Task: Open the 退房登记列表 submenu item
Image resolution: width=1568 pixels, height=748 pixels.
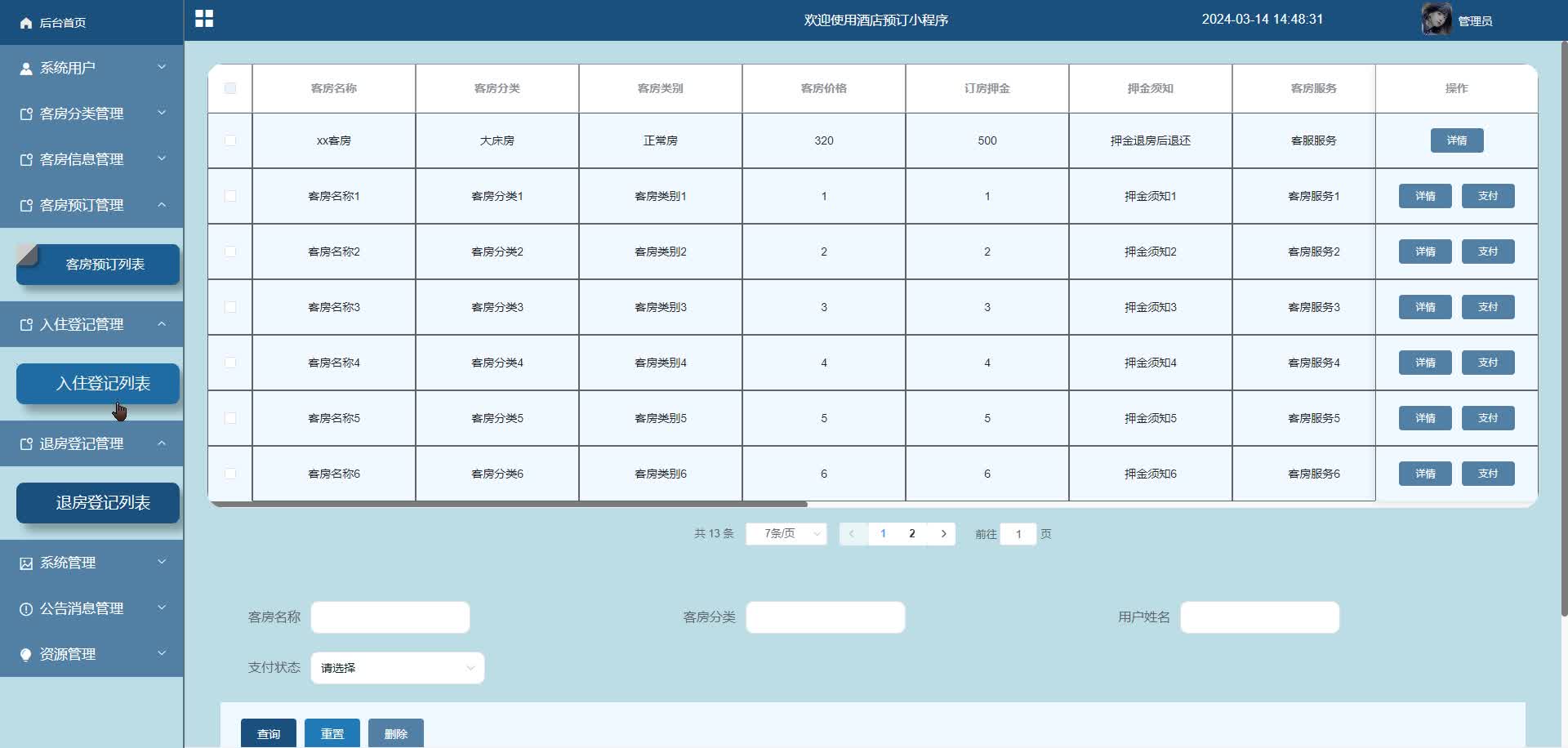Action: click(98, 503)
